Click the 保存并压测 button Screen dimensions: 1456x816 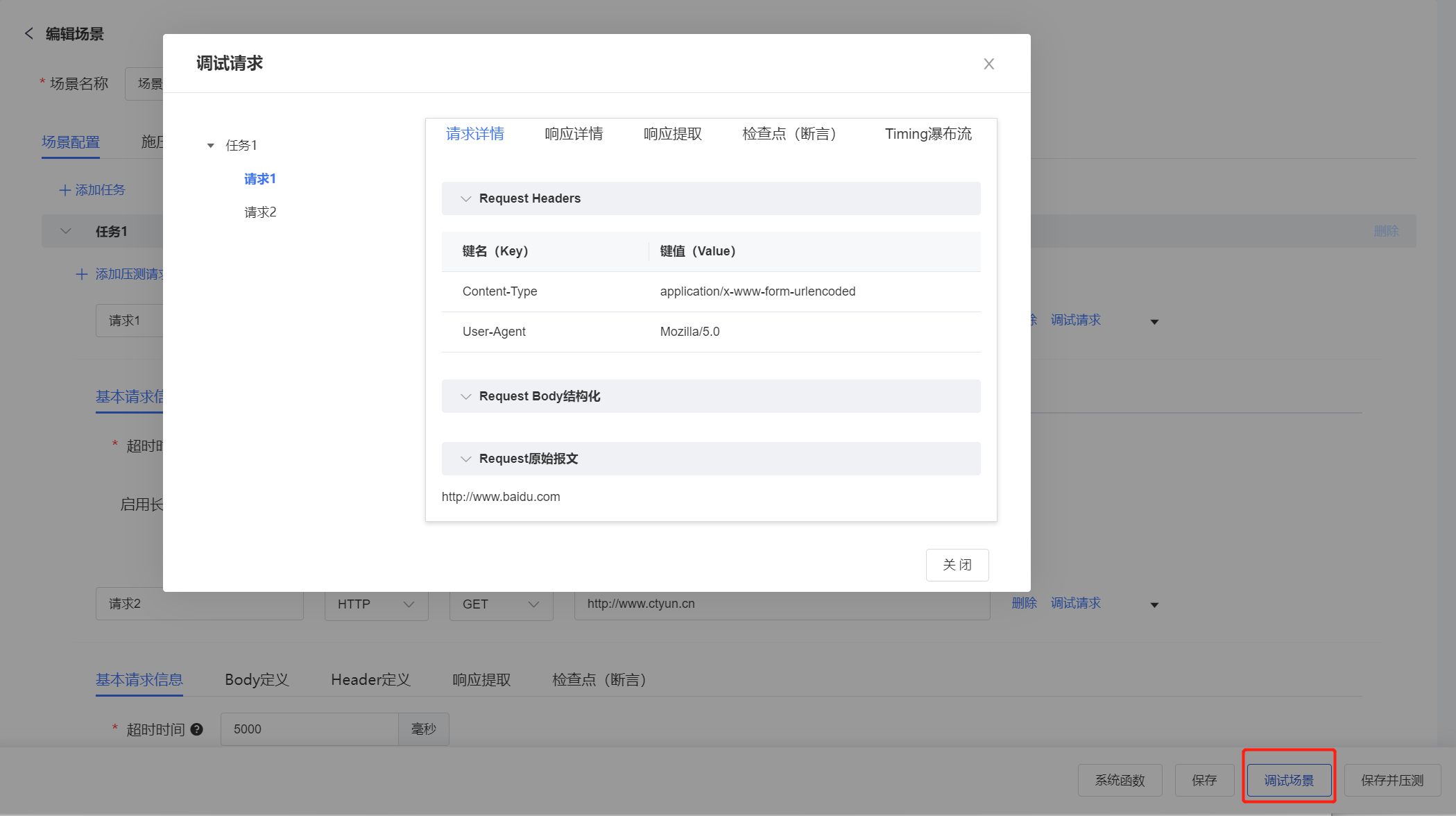[x=1391, y=781]
